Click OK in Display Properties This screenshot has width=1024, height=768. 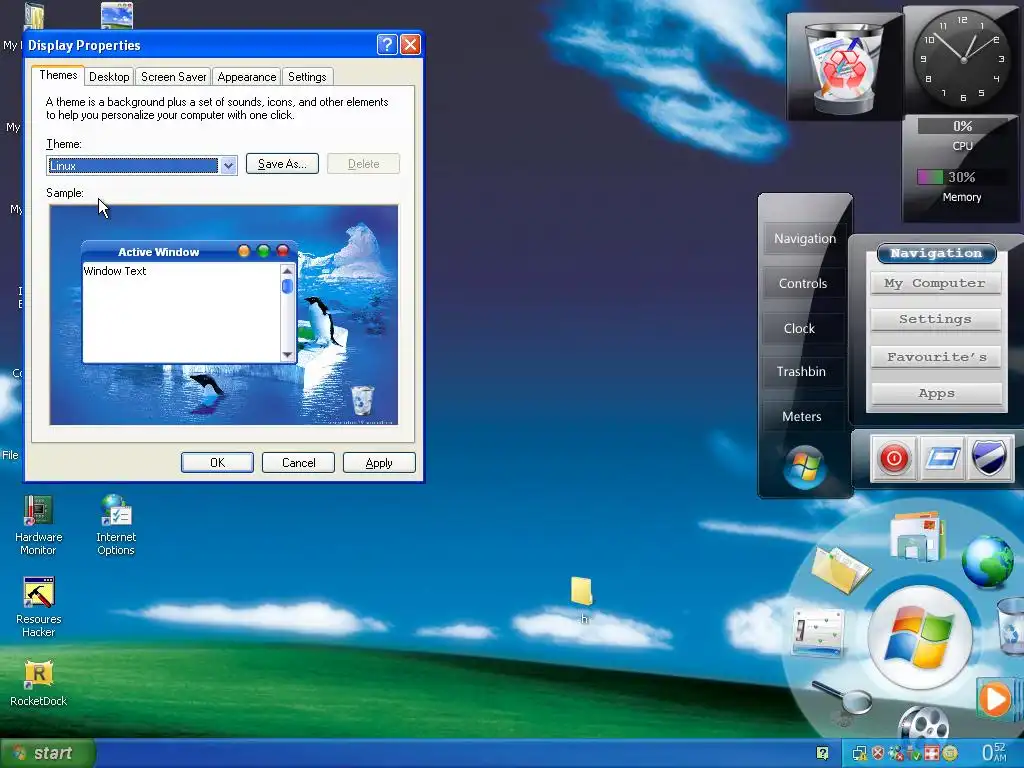[x=217, y=462]
